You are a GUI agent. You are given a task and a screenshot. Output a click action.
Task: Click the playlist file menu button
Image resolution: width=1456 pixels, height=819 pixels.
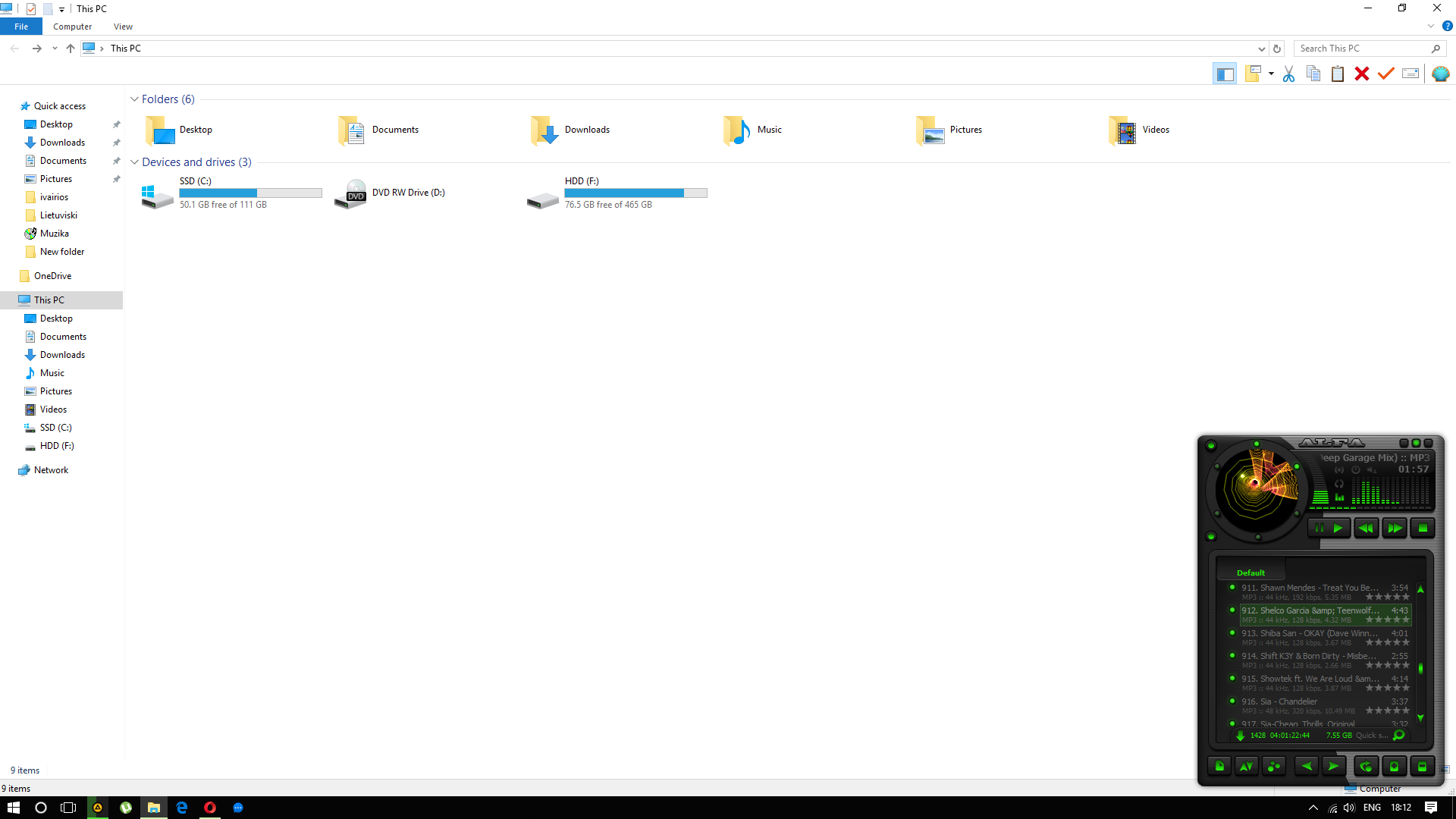coord(1219,767)
